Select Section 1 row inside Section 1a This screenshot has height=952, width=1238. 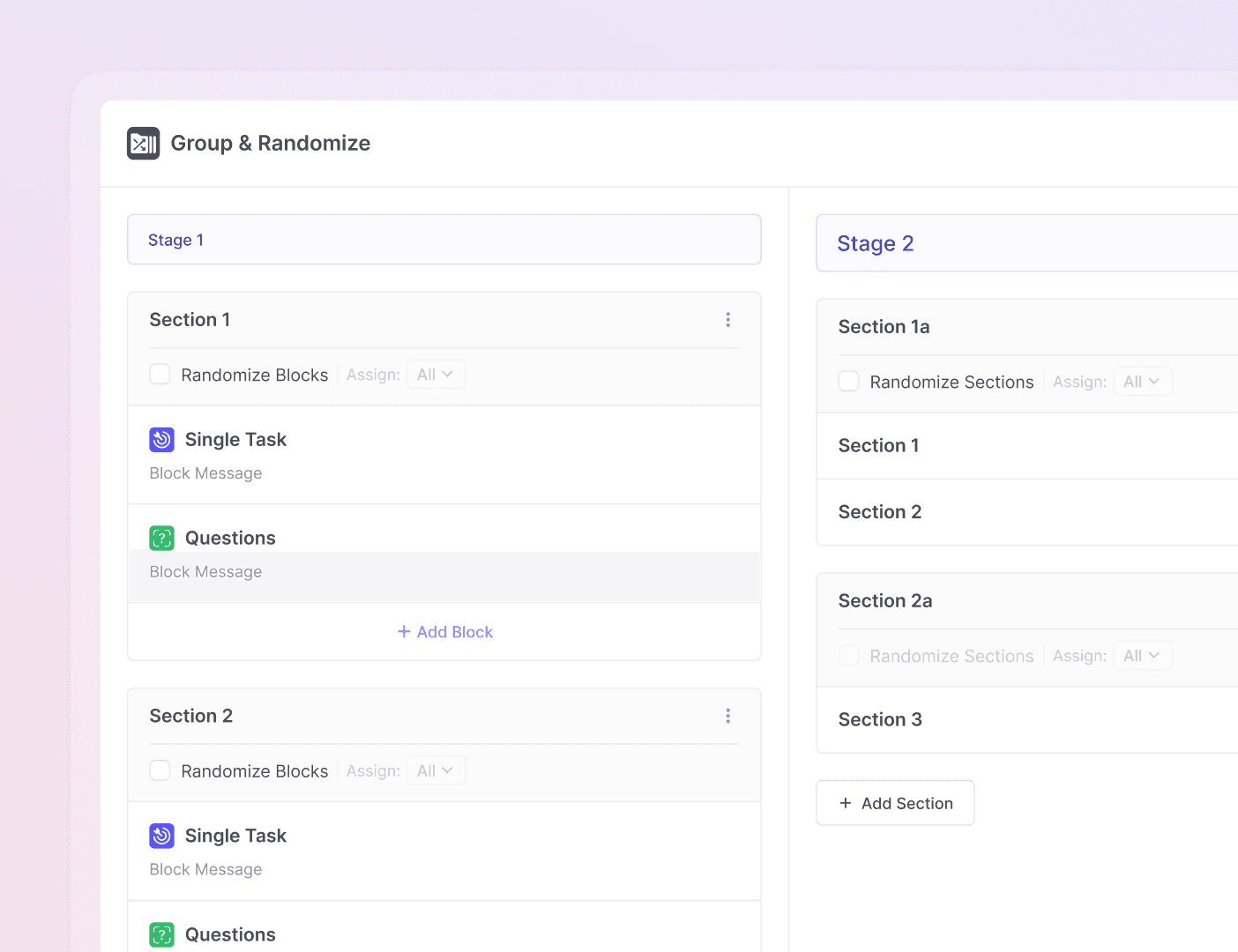tap(1027, 446)
